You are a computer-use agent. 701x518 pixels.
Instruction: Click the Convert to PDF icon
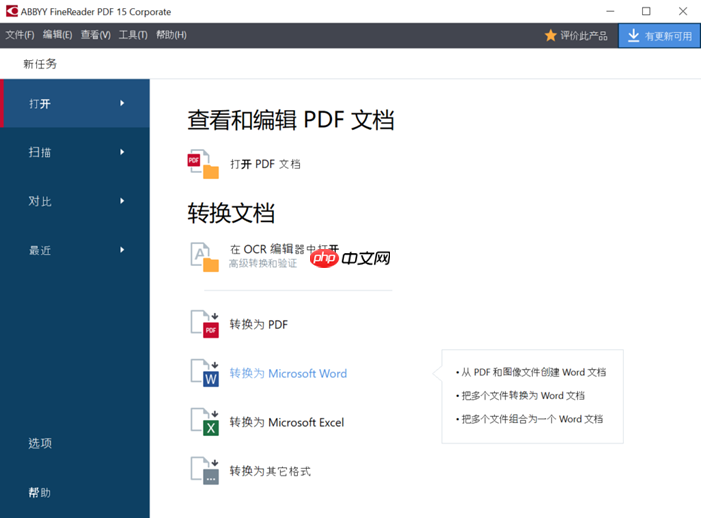[205, 324]
